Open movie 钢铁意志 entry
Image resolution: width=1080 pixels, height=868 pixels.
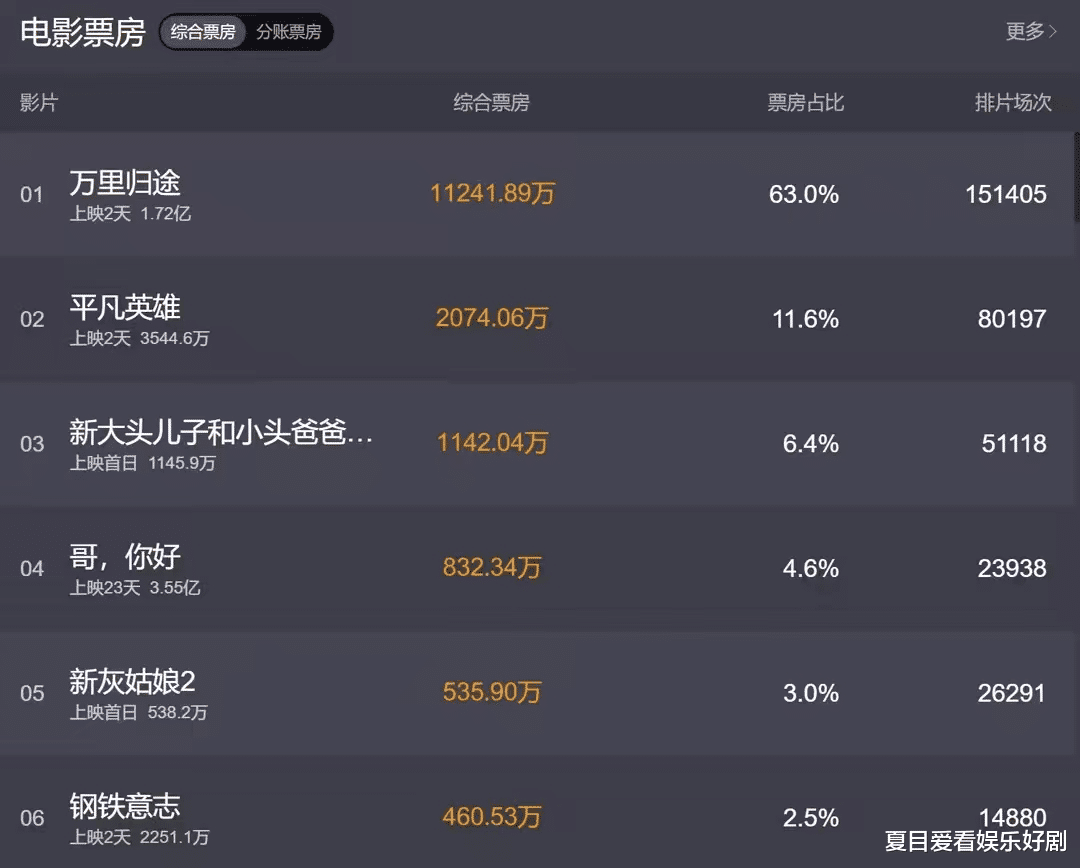(x=125, y=806)
